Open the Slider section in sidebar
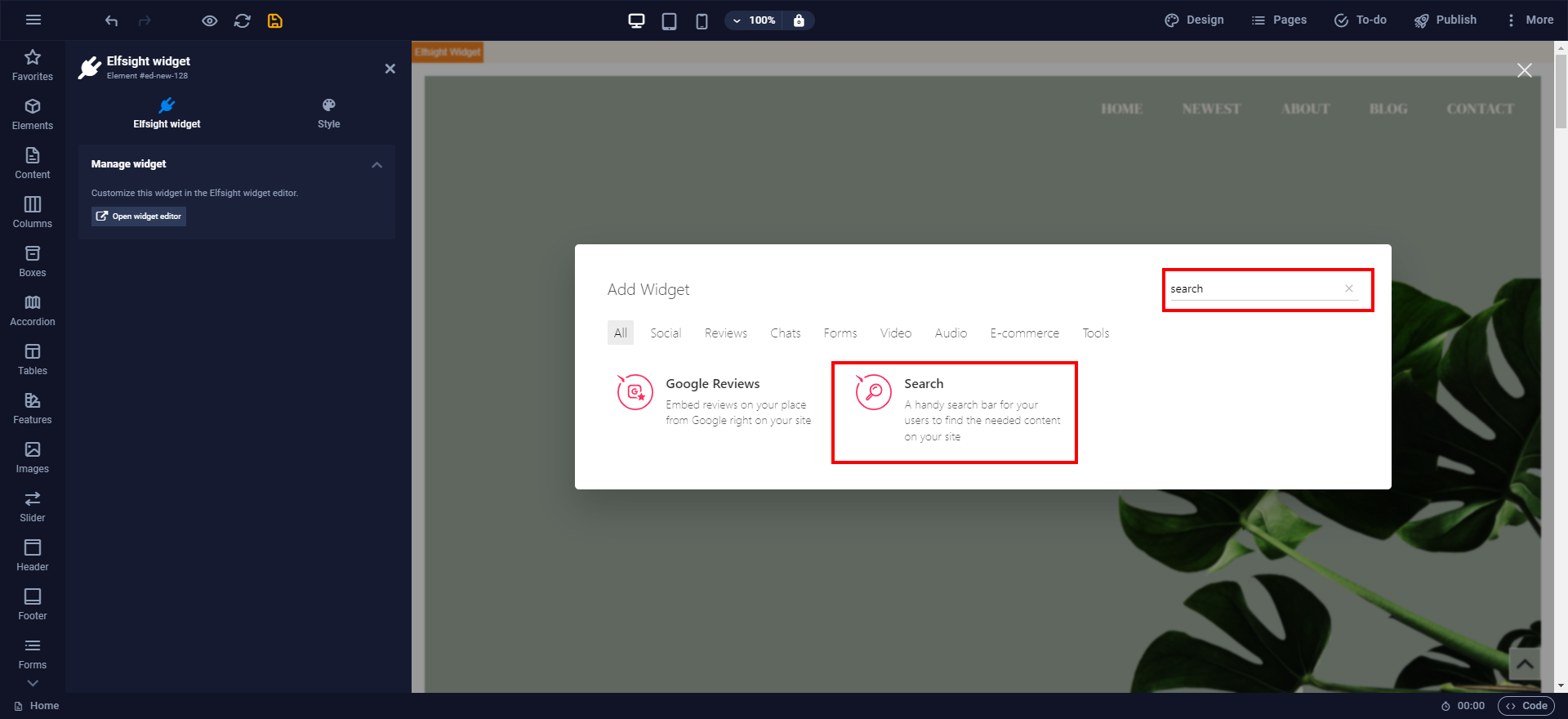The width and height of the screenshot is (1568, 719). (x=33, y=507)
